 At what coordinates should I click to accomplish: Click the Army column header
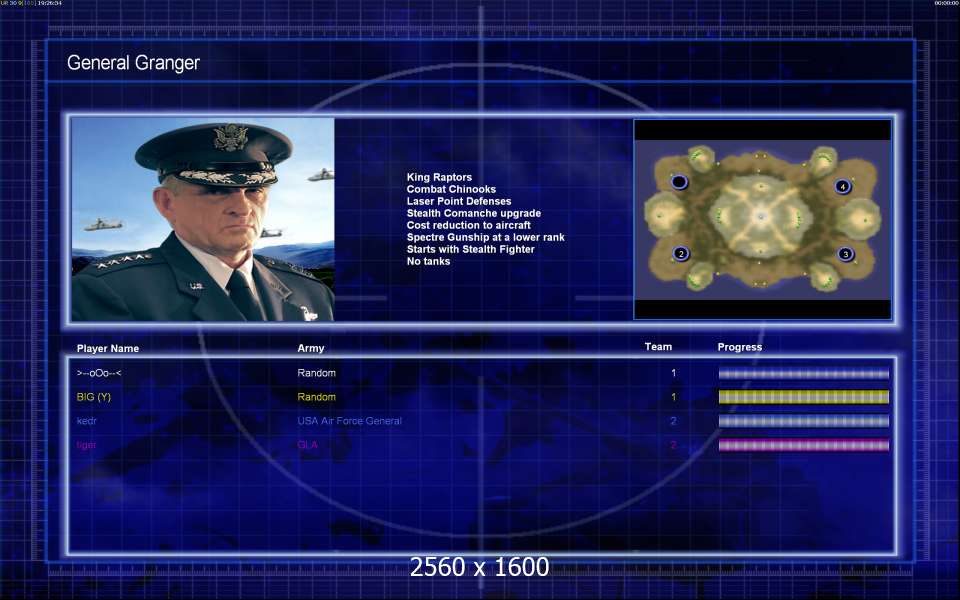point(310,348)
